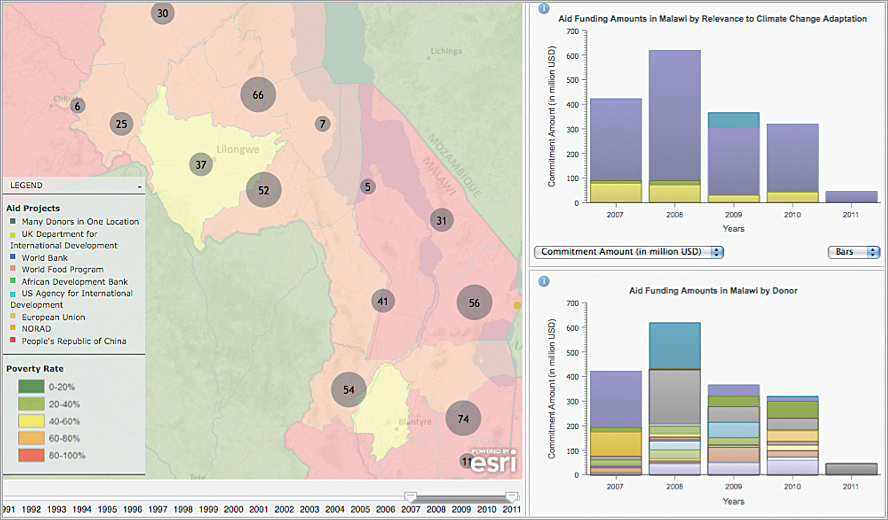Click info icon above the donor chart

[x=543, y=281]
